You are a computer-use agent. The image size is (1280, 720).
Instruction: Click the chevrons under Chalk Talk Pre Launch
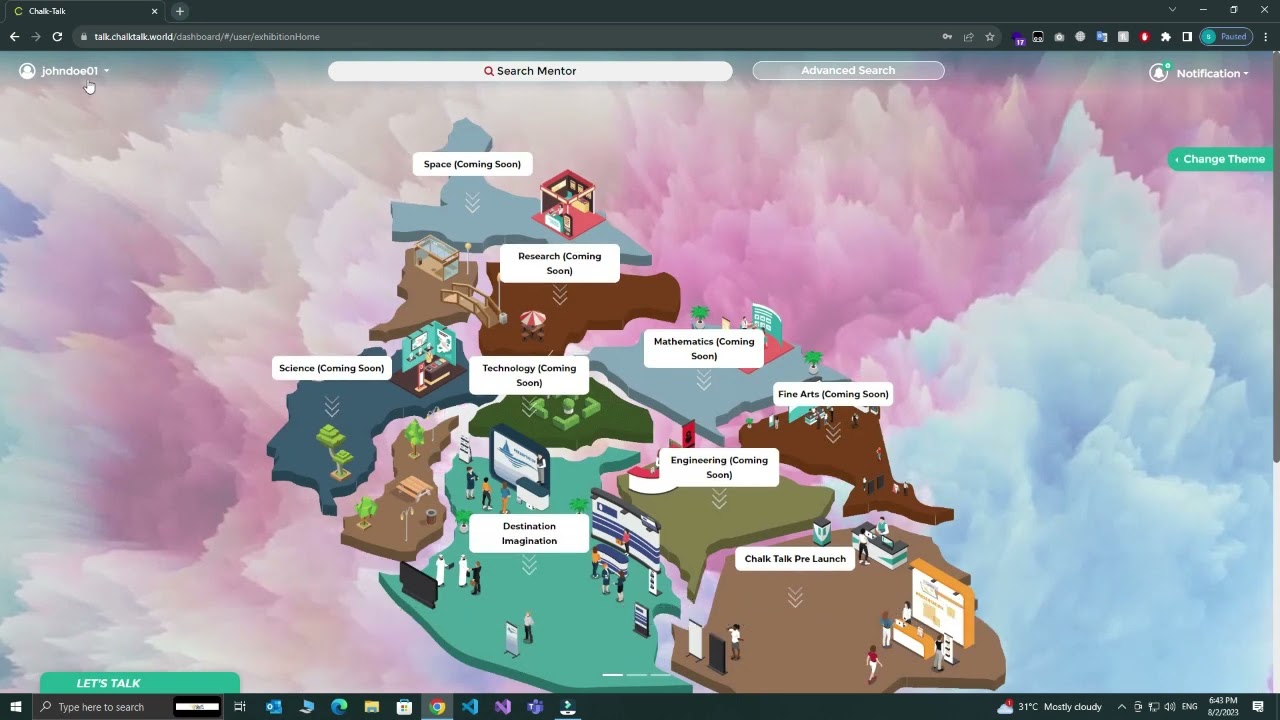(795, 597)
